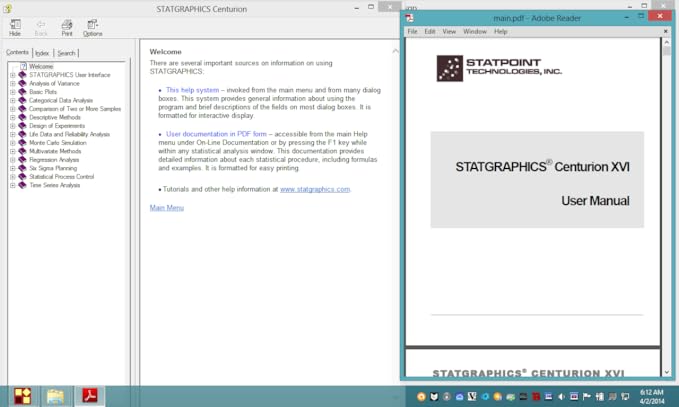This screenshot has width=679, height=407.
Task: Open the Window menu in Adobe Reader
Action: pyautogui.click(x=475, y=32)
